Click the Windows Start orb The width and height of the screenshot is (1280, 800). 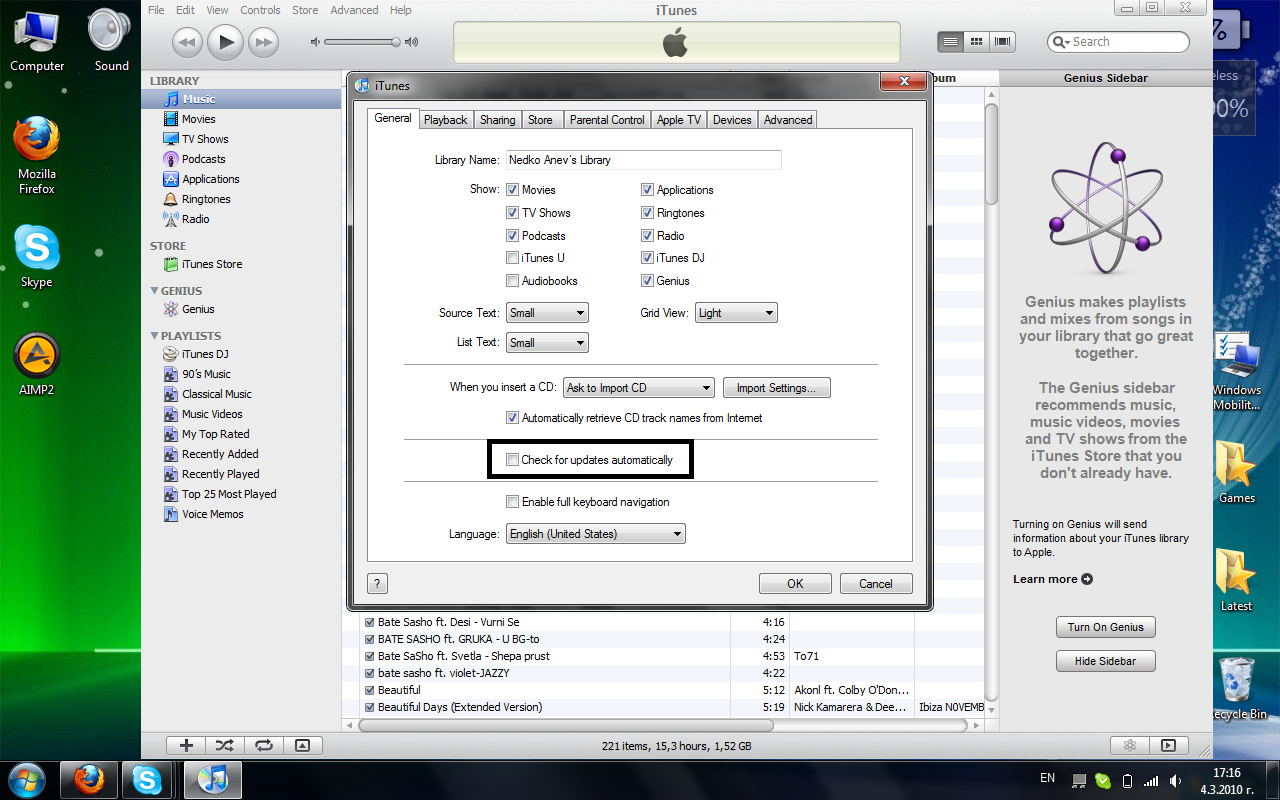coord(26,779)
